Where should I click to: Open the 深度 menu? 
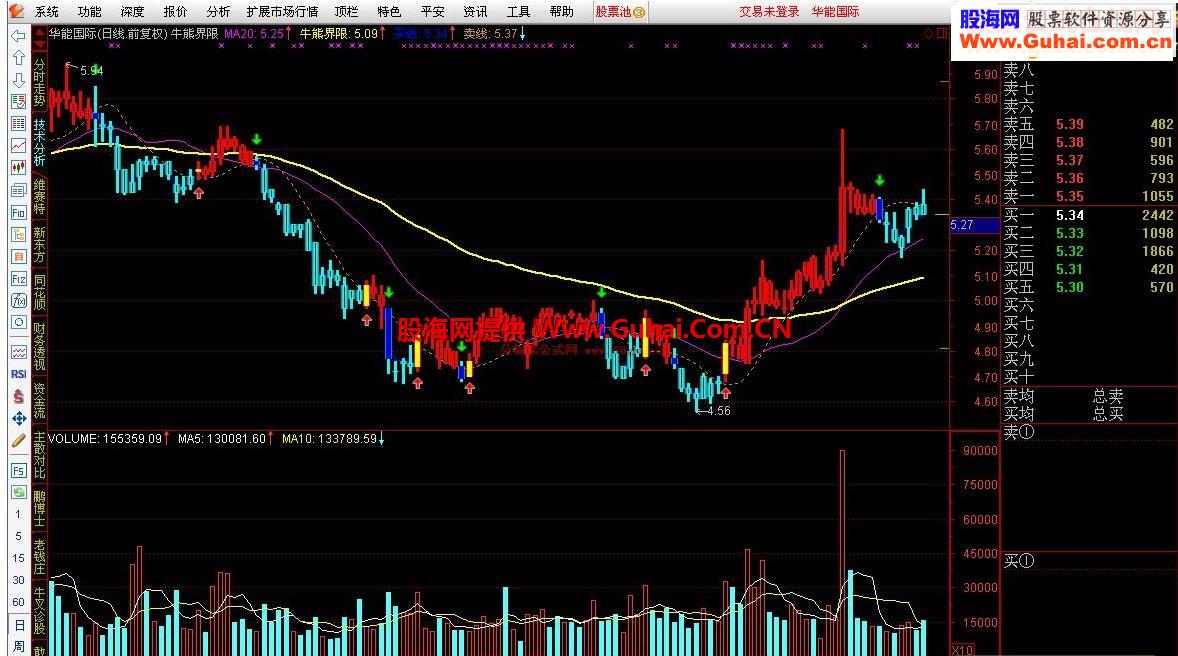[x=132, y=11]
